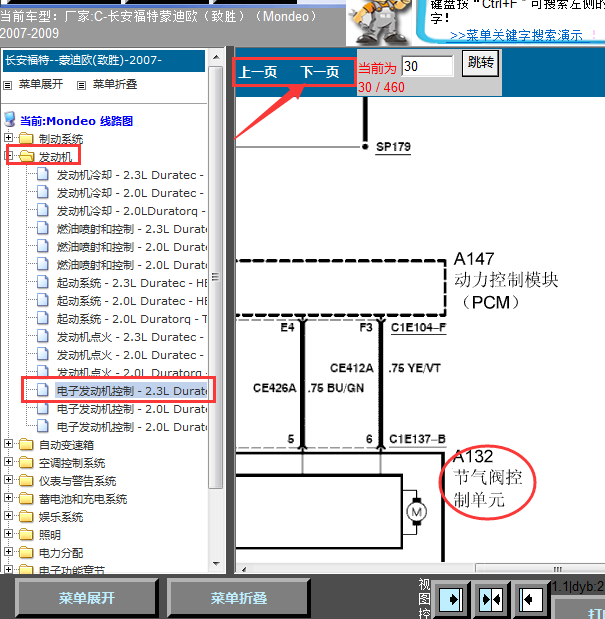Go to previous page with 上一页
This screenshot has width=605, height=619.
click(258, 72)
